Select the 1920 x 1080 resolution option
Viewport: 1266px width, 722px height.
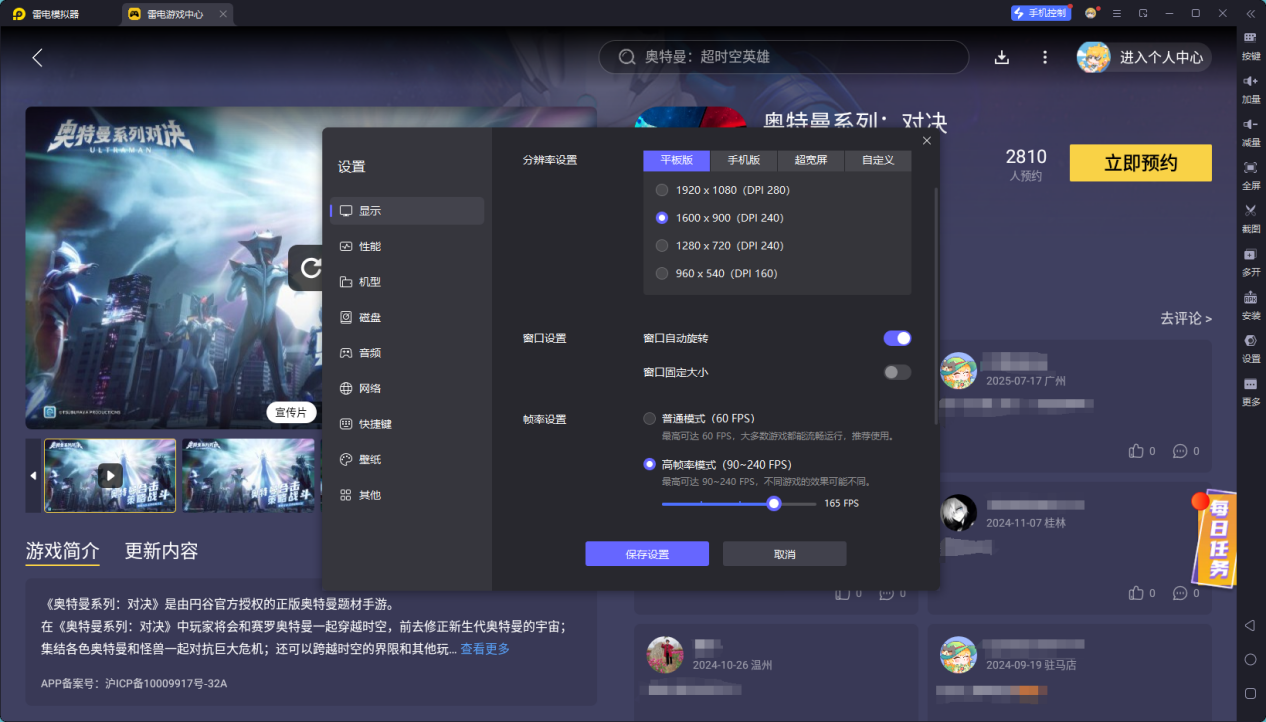[x=661, y=189]
